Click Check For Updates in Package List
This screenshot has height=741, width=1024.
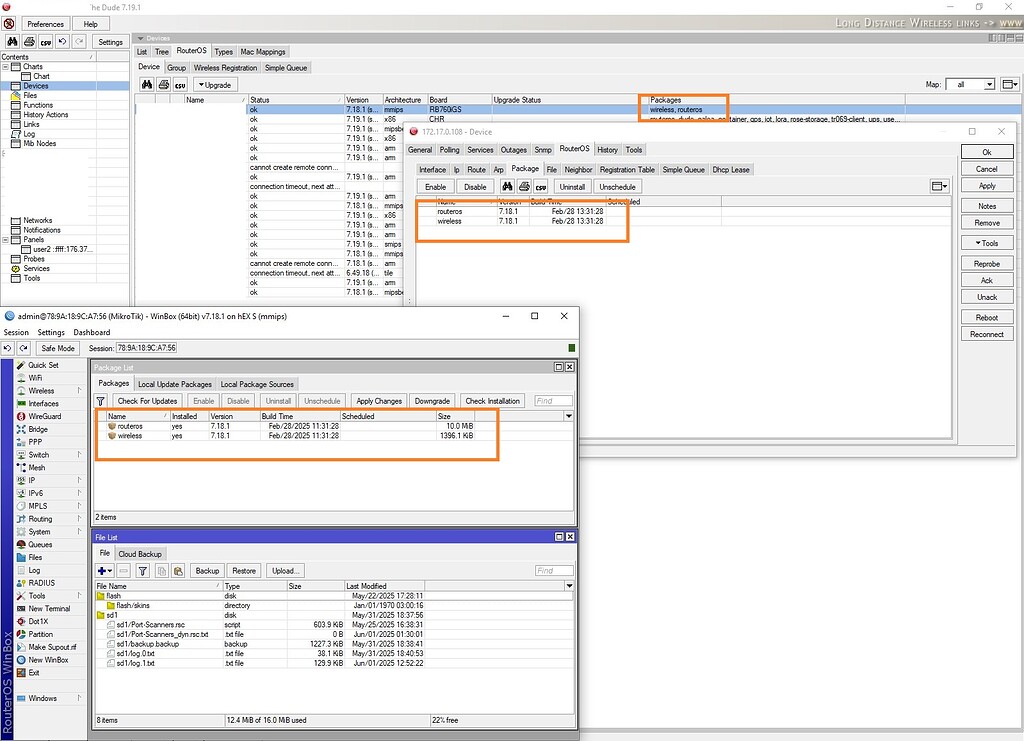tap(150, 400)
